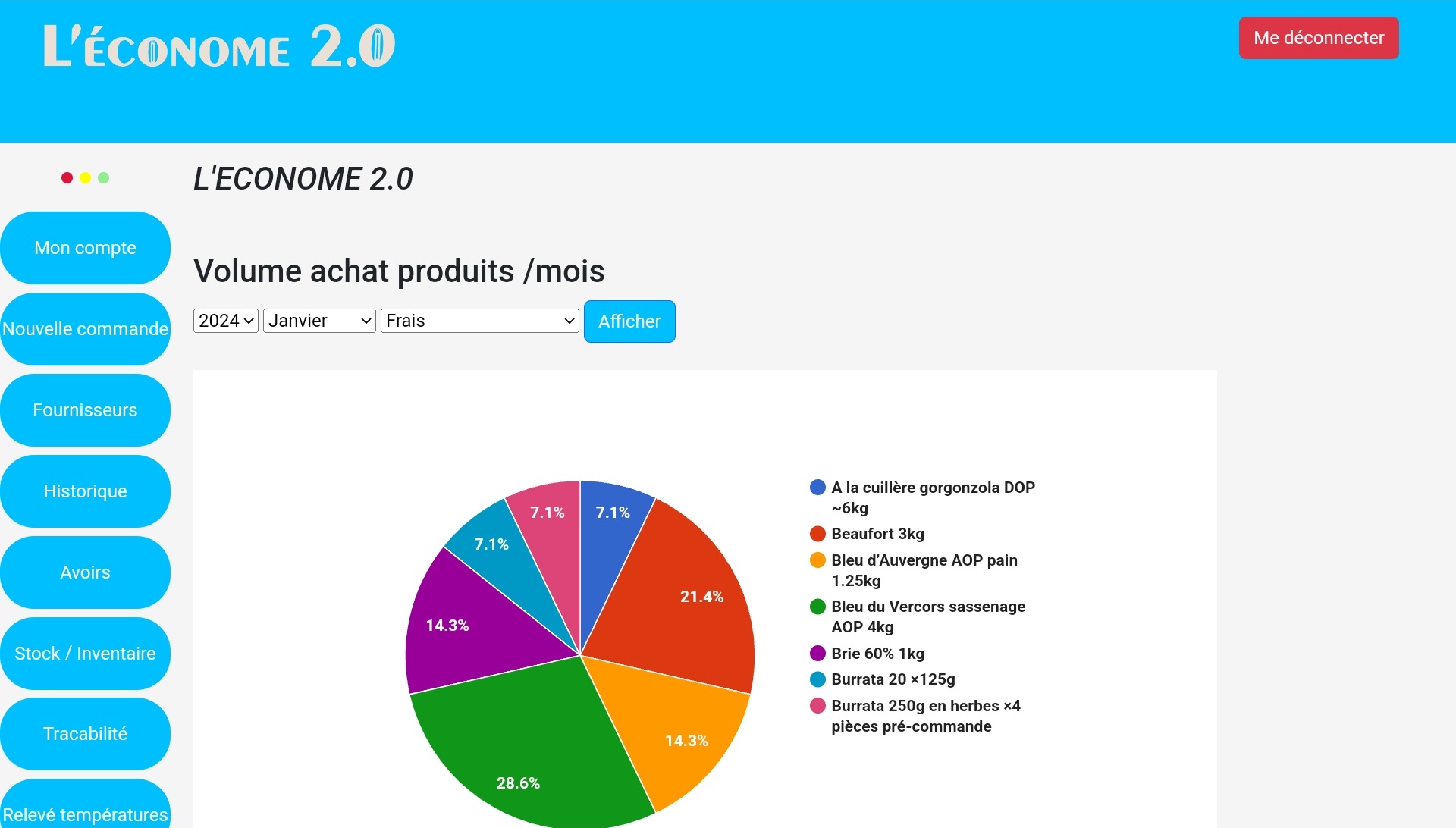Open Mon compte menu item
The image size is (1456, 828).
[85, 248]
